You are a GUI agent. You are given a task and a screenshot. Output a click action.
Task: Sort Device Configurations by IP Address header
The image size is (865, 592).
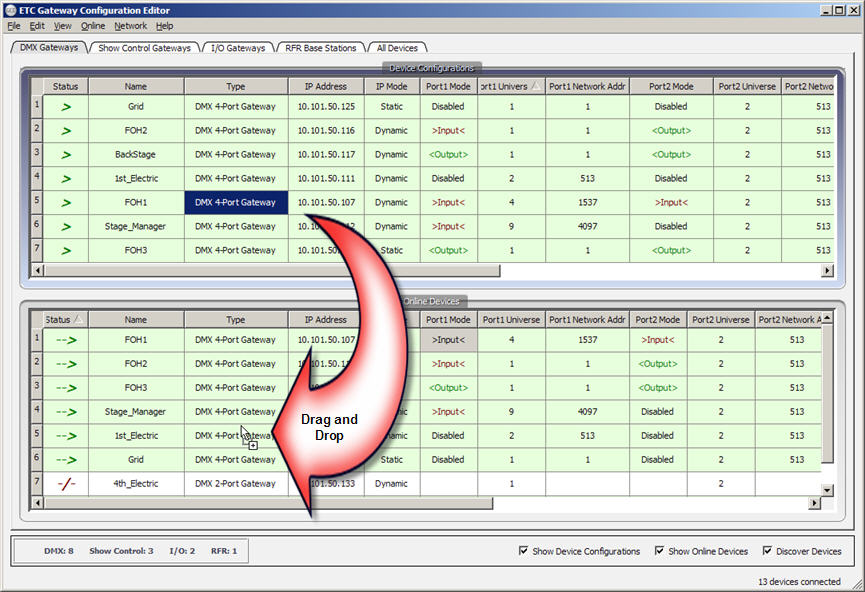(325, 86)
